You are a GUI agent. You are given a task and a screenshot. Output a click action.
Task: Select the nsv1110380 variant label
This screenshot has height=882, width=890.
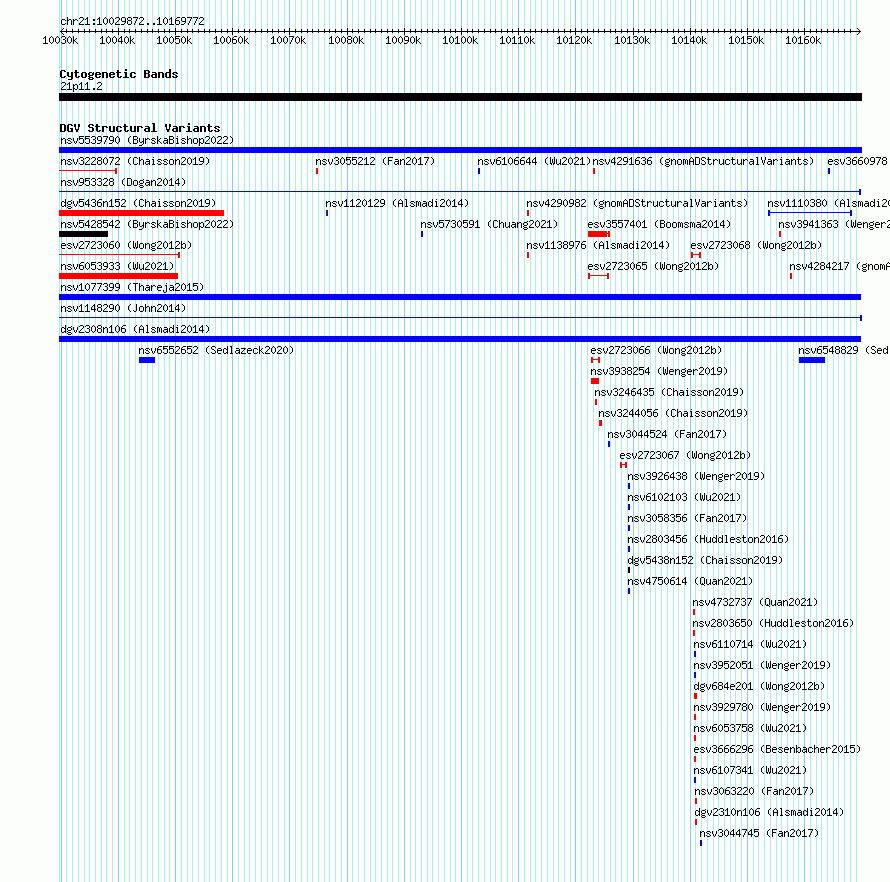[x=797, y=203]
